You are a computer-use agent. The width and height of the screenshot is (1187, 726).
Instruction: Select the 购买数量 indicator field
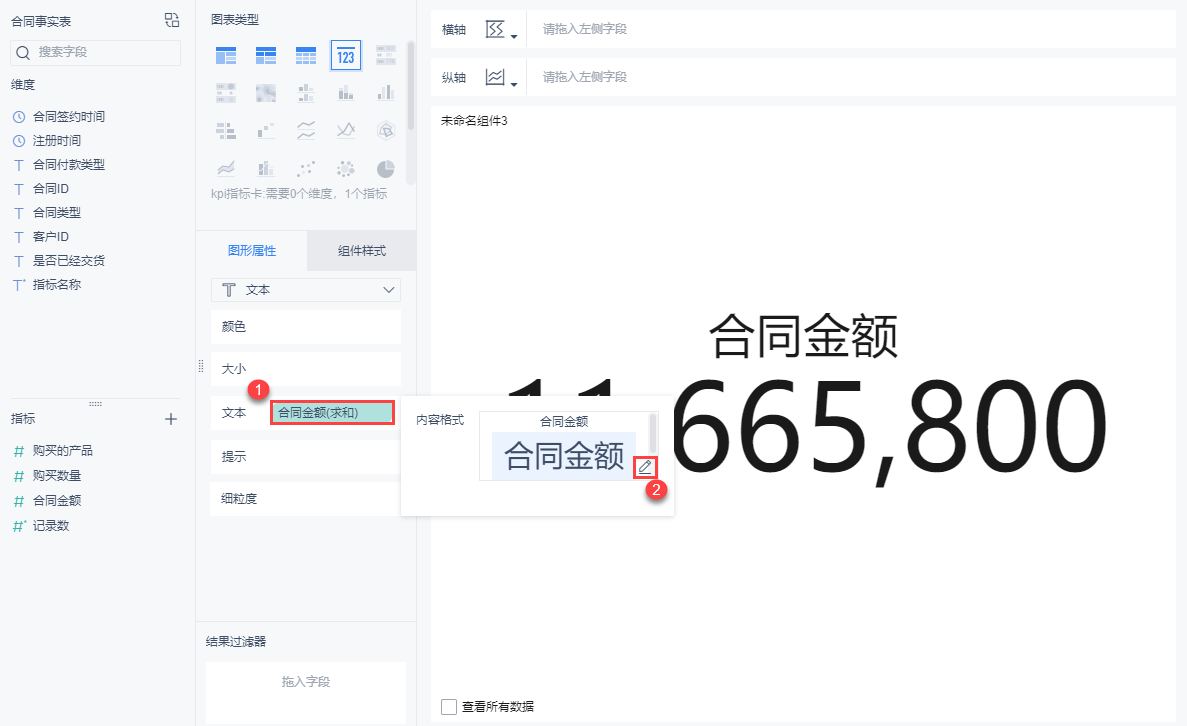pyautogui.click(x=57, y=476)
